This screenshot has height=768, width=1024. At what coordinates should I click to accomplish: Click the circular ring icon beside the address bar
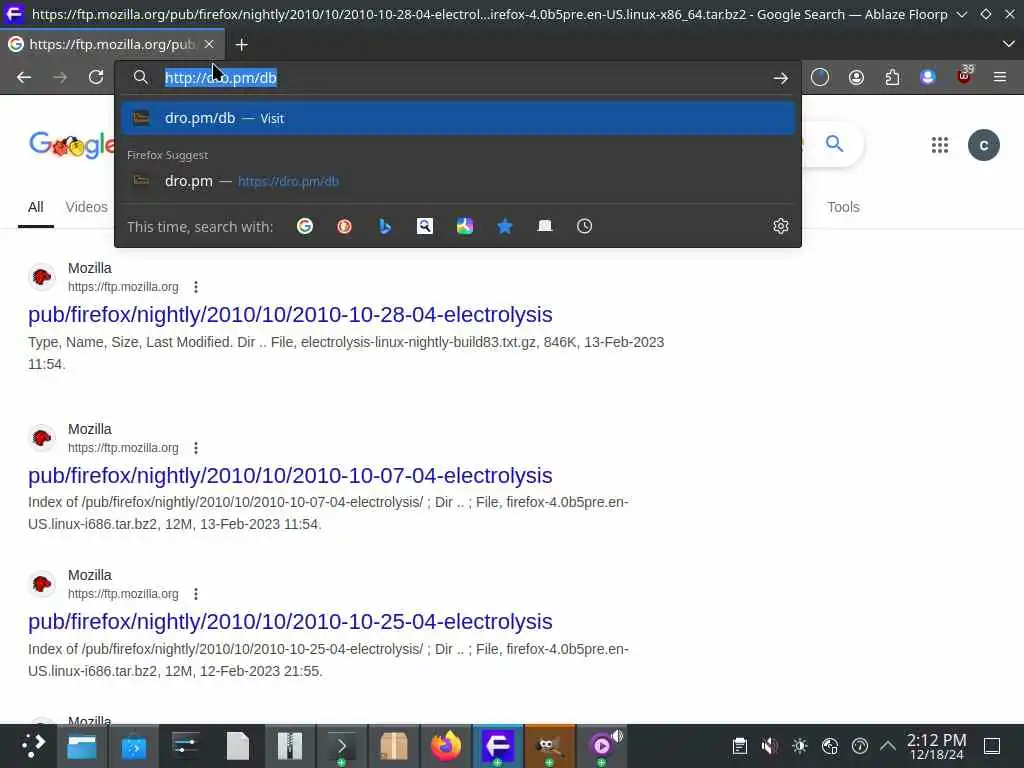point(820,78)
